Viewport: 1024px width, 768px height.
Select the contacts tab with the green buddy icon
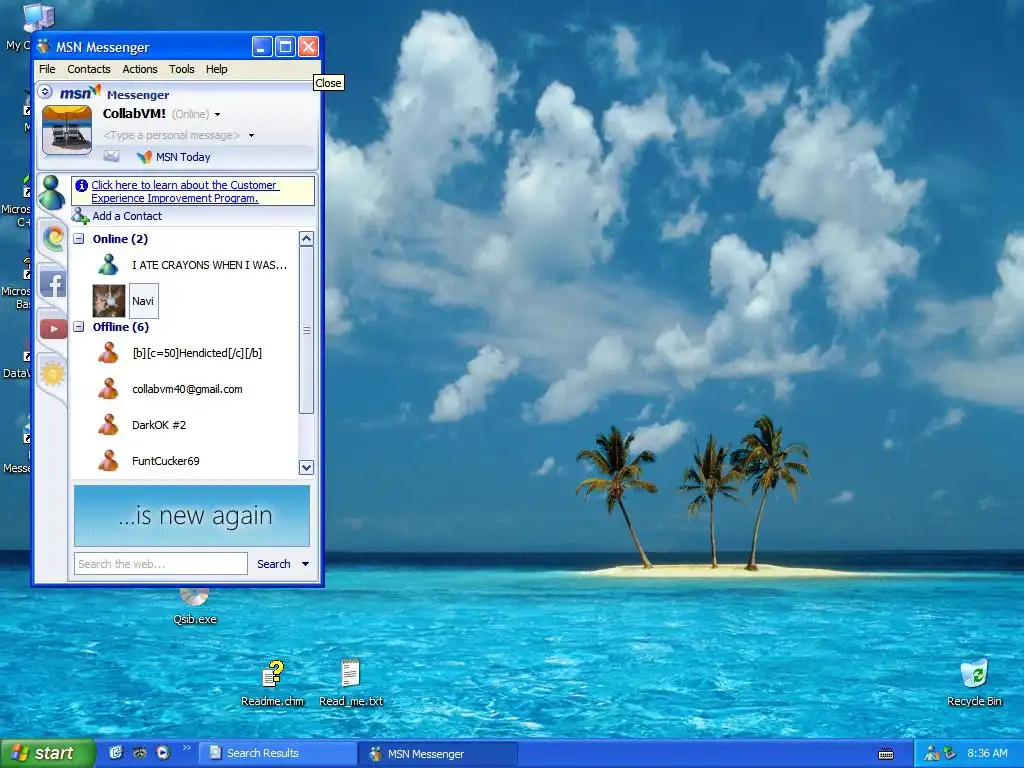pos(52,193)
